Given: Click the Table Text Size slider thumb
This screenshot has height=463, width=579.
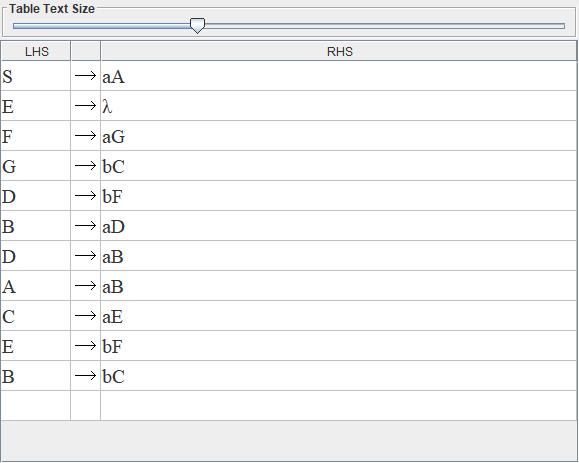Looking at the screenshot, I should (197, 25).
